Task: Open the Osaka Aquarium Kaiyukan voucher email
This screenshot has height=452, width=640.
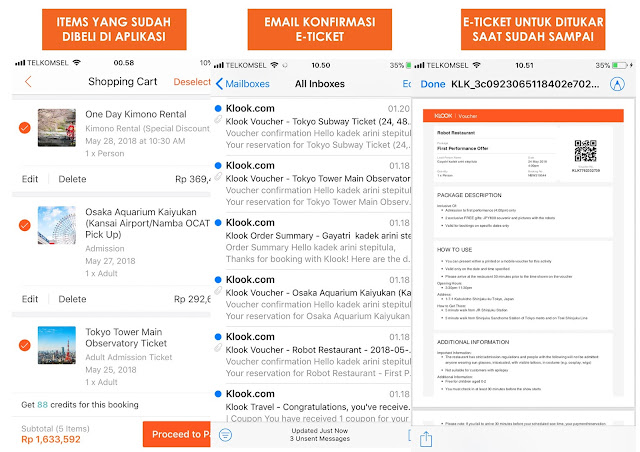Action: pos(313,298)
